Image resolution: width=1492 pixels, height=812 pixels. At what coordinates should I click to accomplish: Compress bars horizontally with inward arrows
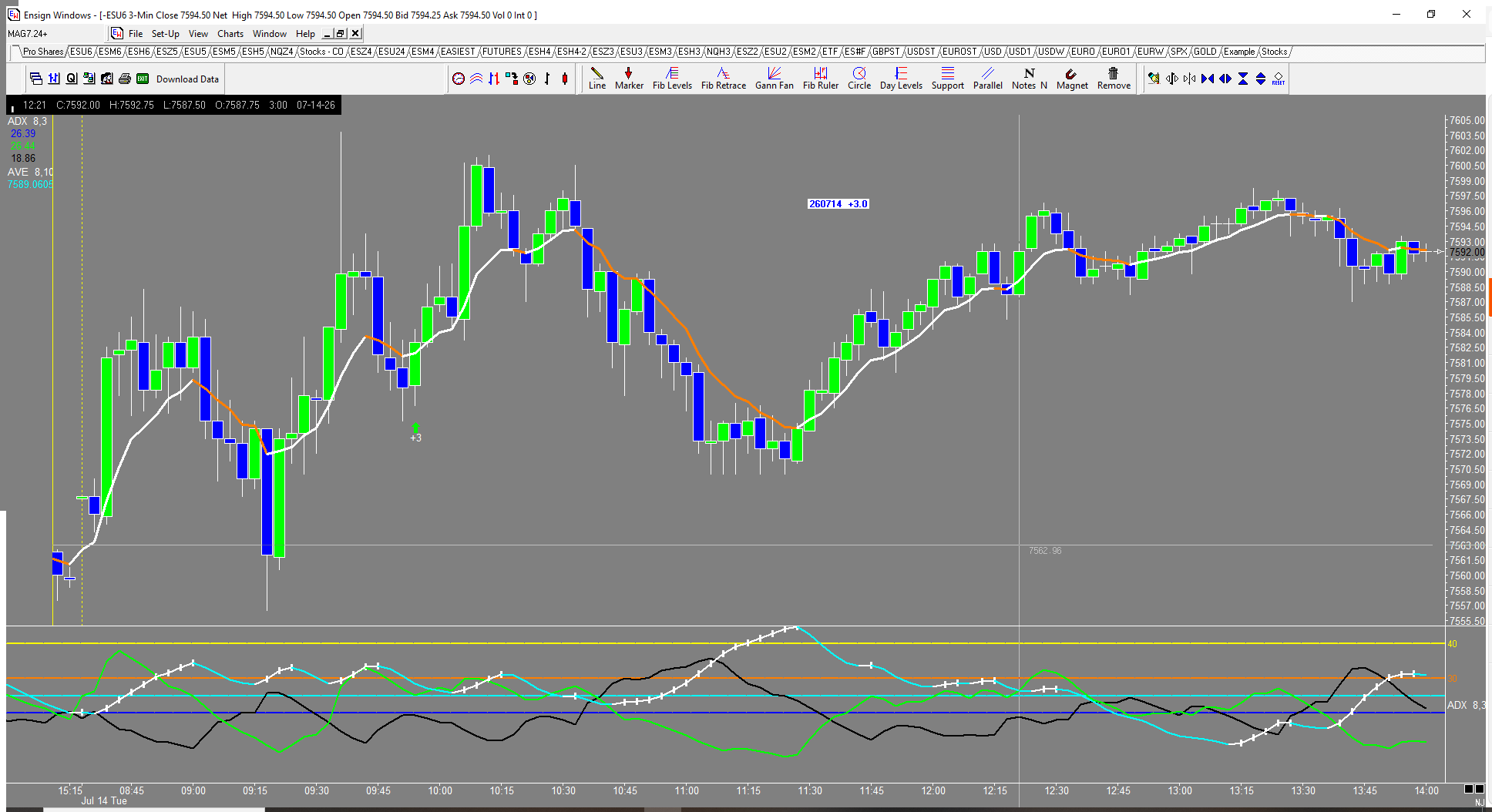tap(1207, 79)
